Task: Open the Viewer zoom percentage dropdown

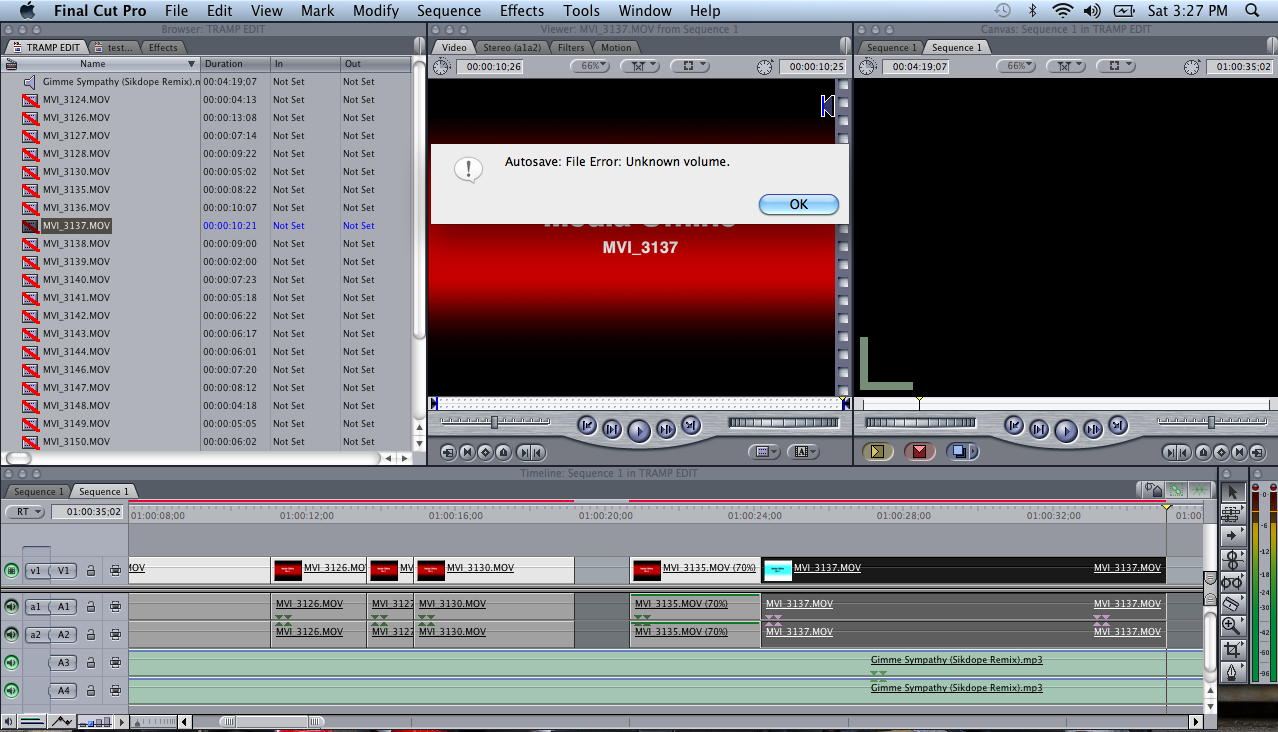Action: [590, 66]
